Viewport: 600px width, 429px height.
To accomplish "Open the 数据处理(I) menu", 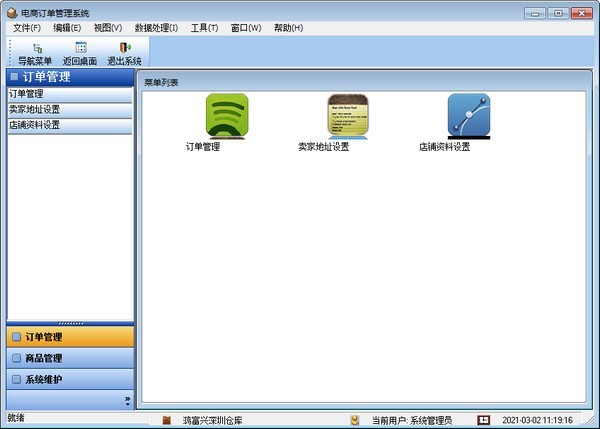I will [156, 27].
